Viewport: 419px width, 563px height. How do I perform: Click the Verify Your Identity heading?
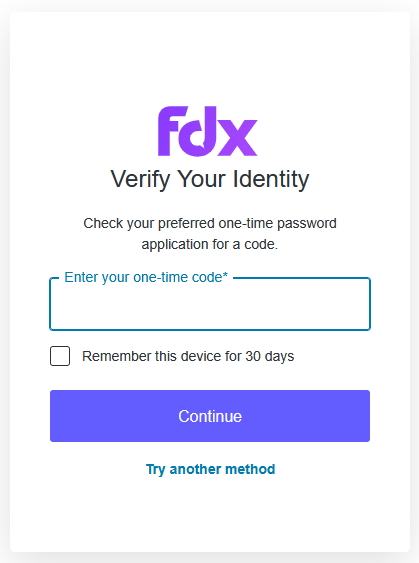[x=210, y=179]
